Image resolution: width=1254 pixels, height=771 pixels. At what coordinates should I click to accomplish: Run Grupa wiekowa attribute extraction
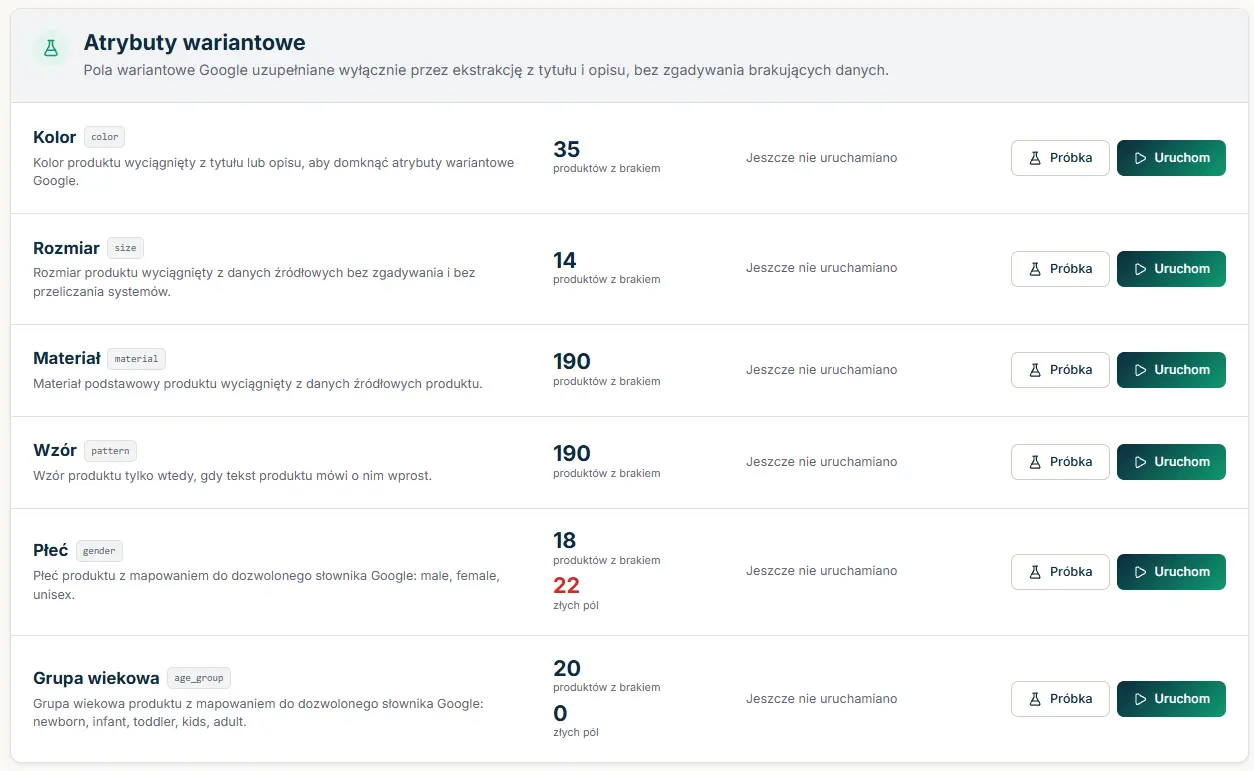[x=1171, y=699]
